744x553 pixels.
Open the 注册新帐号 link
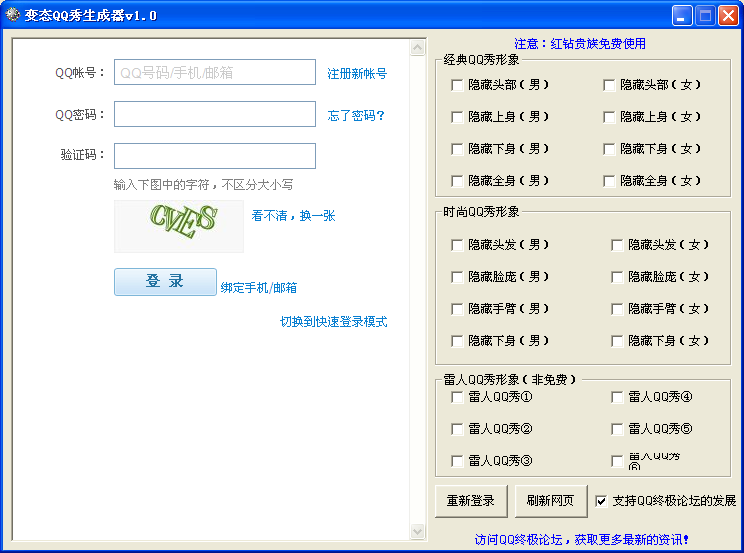pos(357,74)
